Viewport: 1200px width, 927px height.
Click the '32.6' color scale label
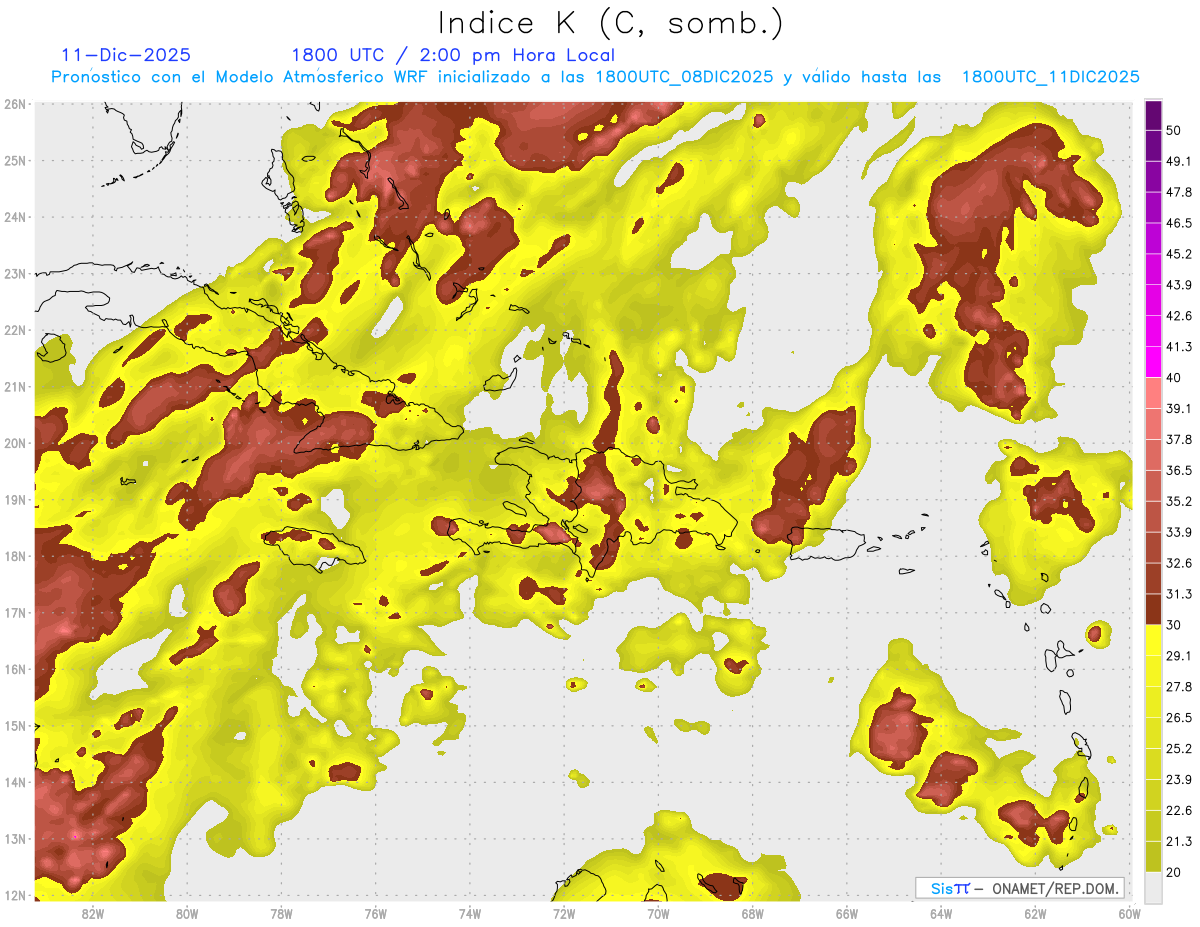click(1179, 564)
